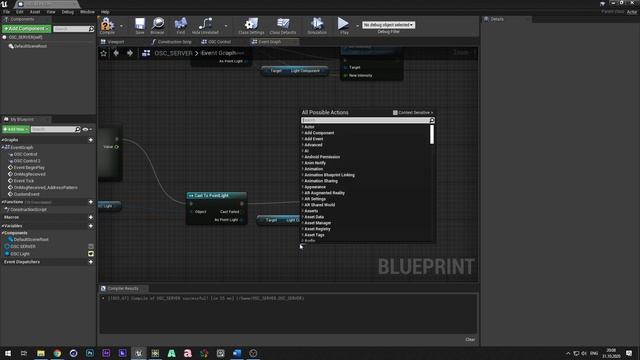Open the Asset menu
Viewport: 640px width, 360px height.
pyautogui.click(x=35, y=12)
